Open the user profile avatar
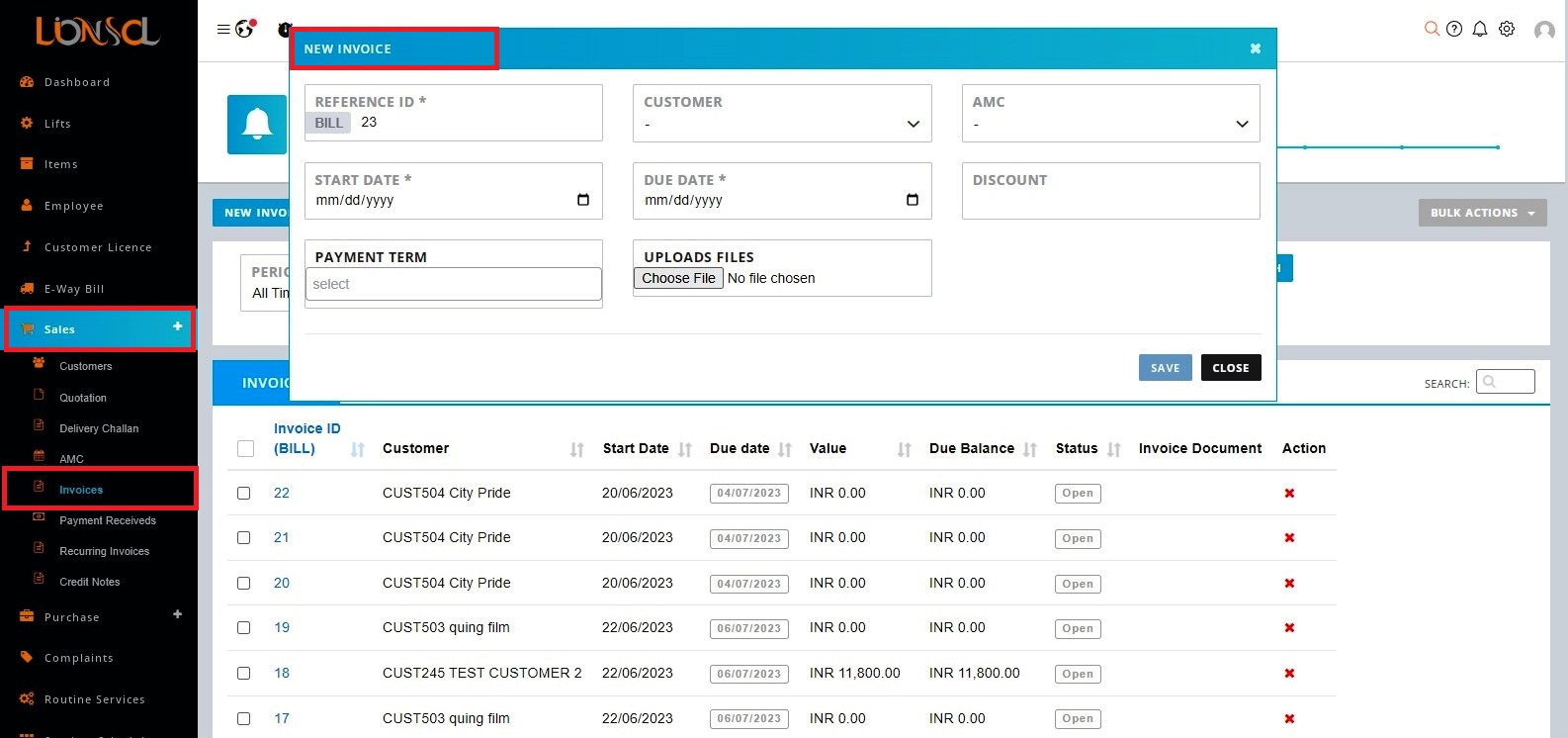Viewport: 1568px width, 738px height. [x=1544, y=31]
